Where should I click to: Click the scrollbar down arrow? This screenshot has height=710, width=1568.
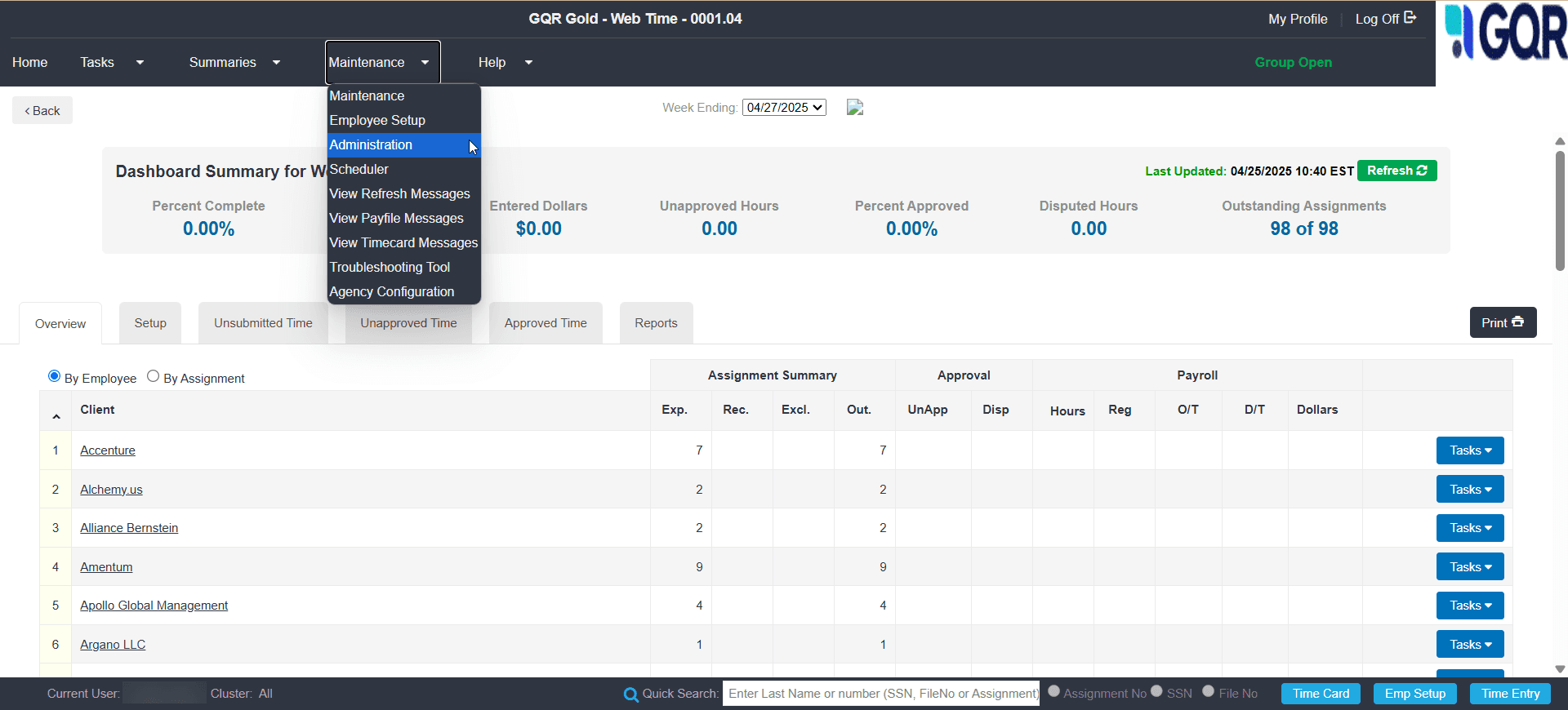(x=1560, y=669)
